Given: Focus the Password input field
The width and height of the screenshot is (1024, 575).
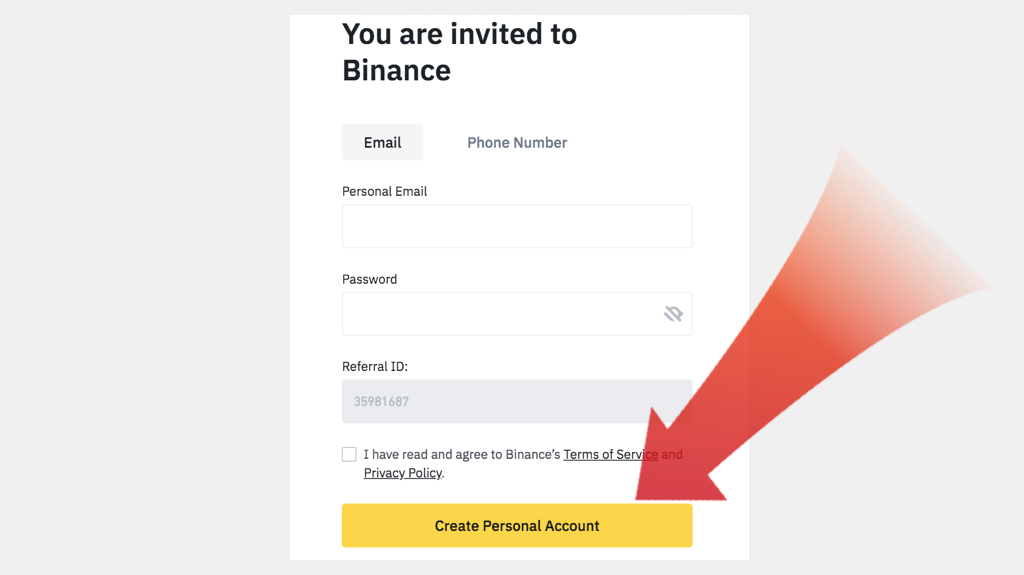Looking at the screenshot, I should (x=500, y=314).
